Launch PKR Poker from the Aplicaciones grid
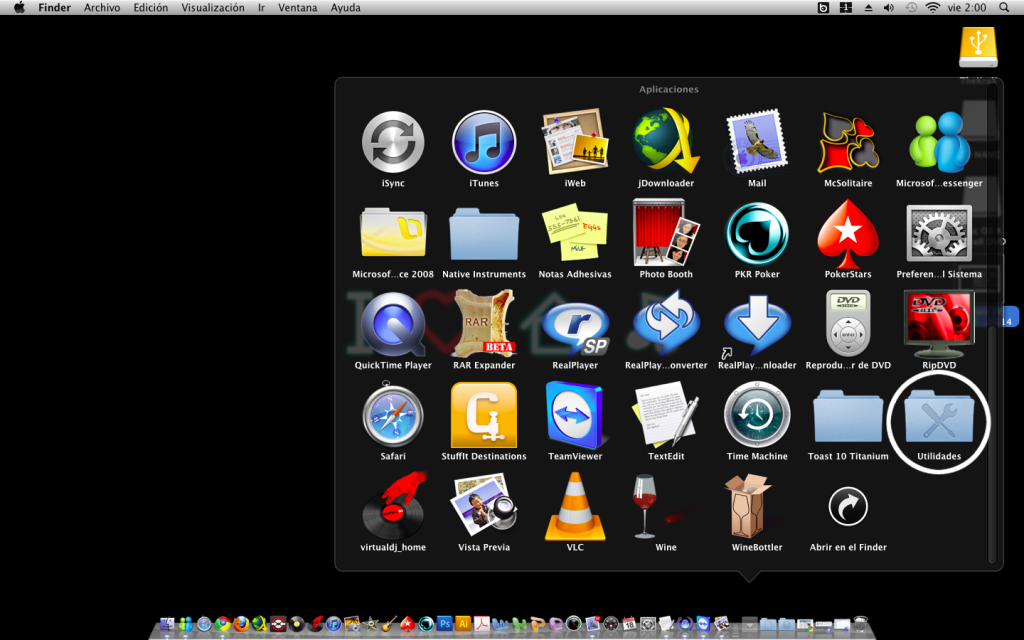Screen dimensions: 1024x640 coord(757,233)
